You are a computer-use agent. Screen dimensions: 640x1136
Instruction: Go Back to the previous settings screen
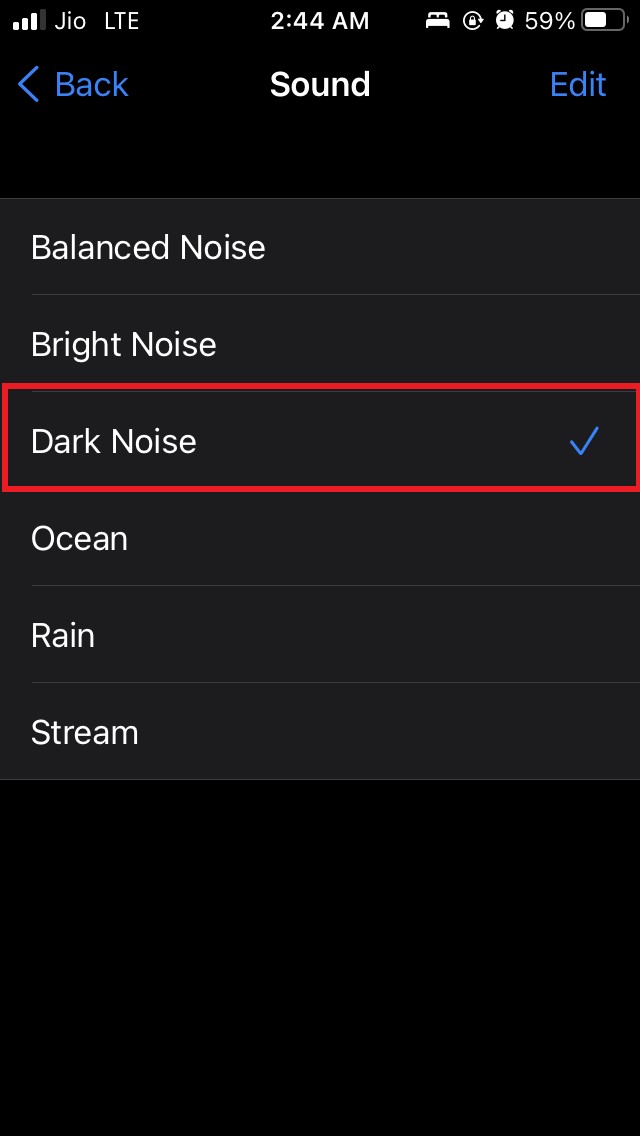click(71, 85)
